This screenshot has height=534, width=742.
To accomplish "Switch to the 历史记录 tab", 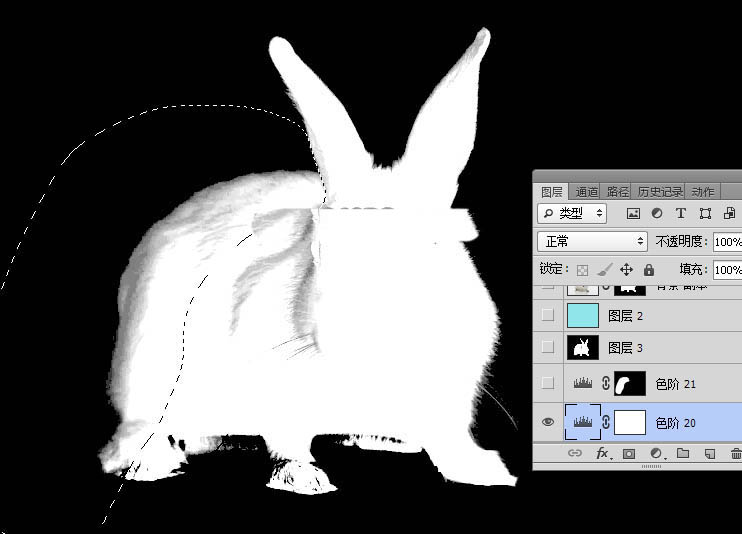I will [x=660, y=192].
